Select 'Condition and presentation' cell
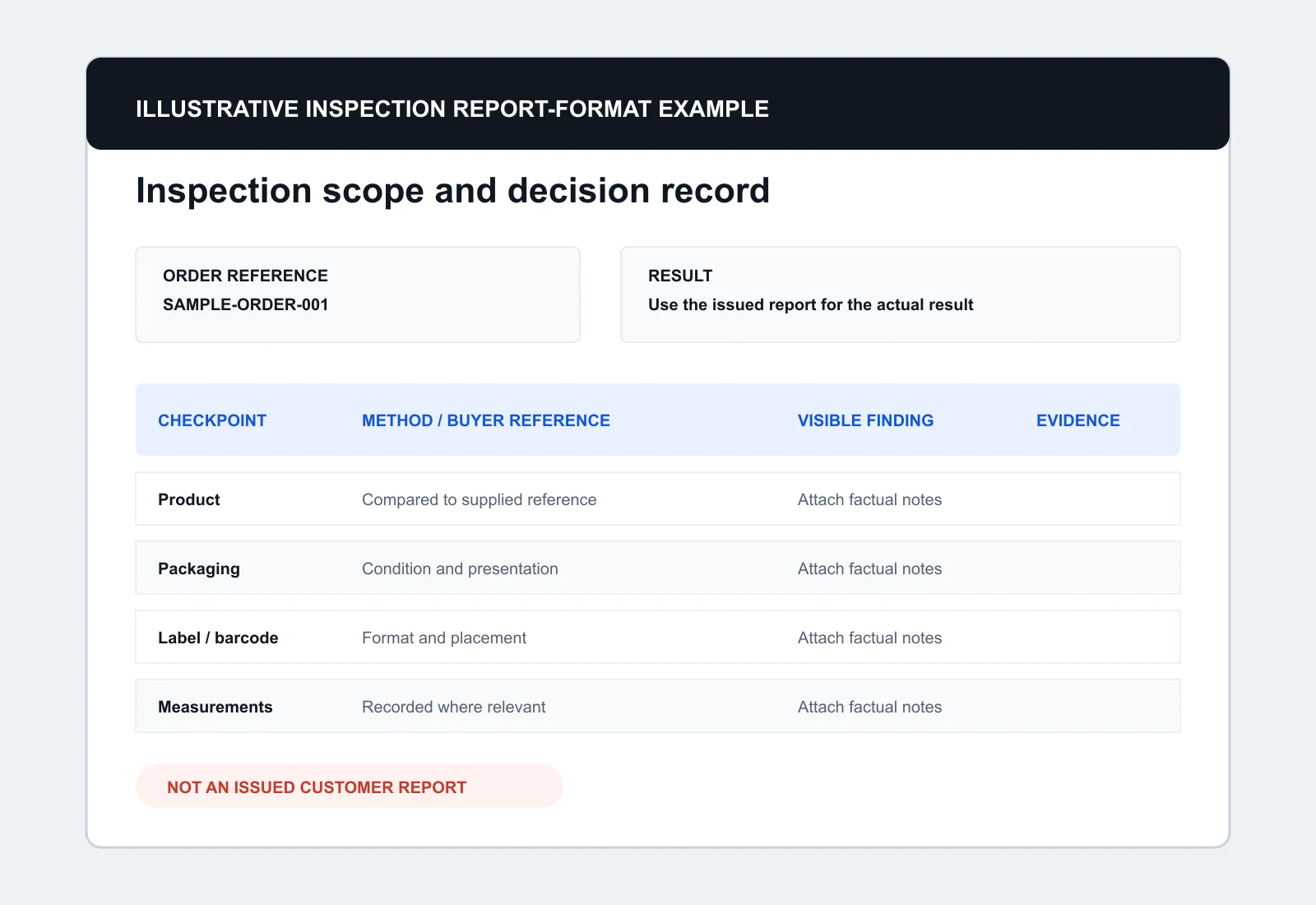 (x=460, y=569)
